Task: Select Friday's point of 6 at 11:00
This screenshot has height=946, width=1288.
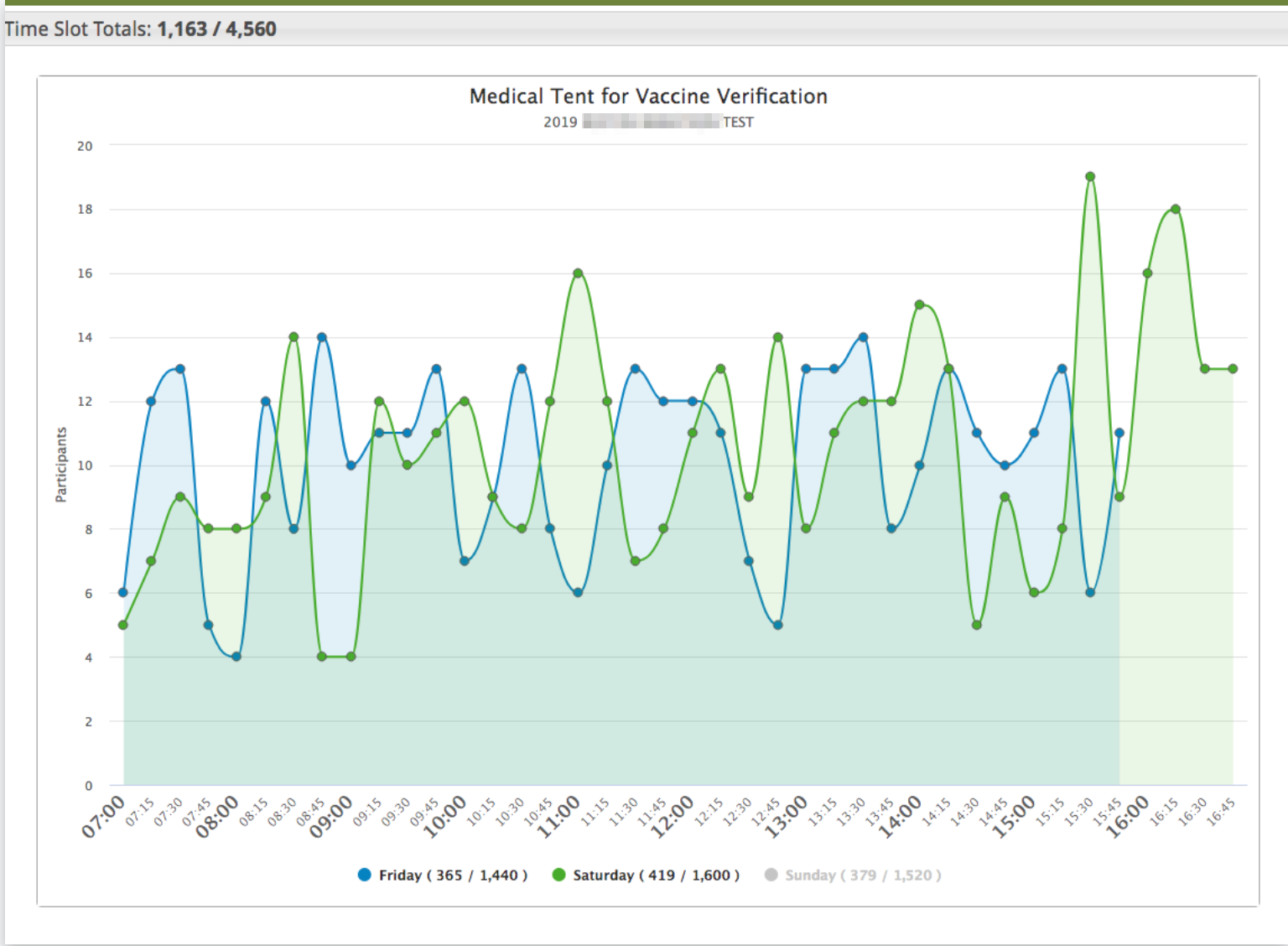Action: pyautogui.click(x=578, y=593)
